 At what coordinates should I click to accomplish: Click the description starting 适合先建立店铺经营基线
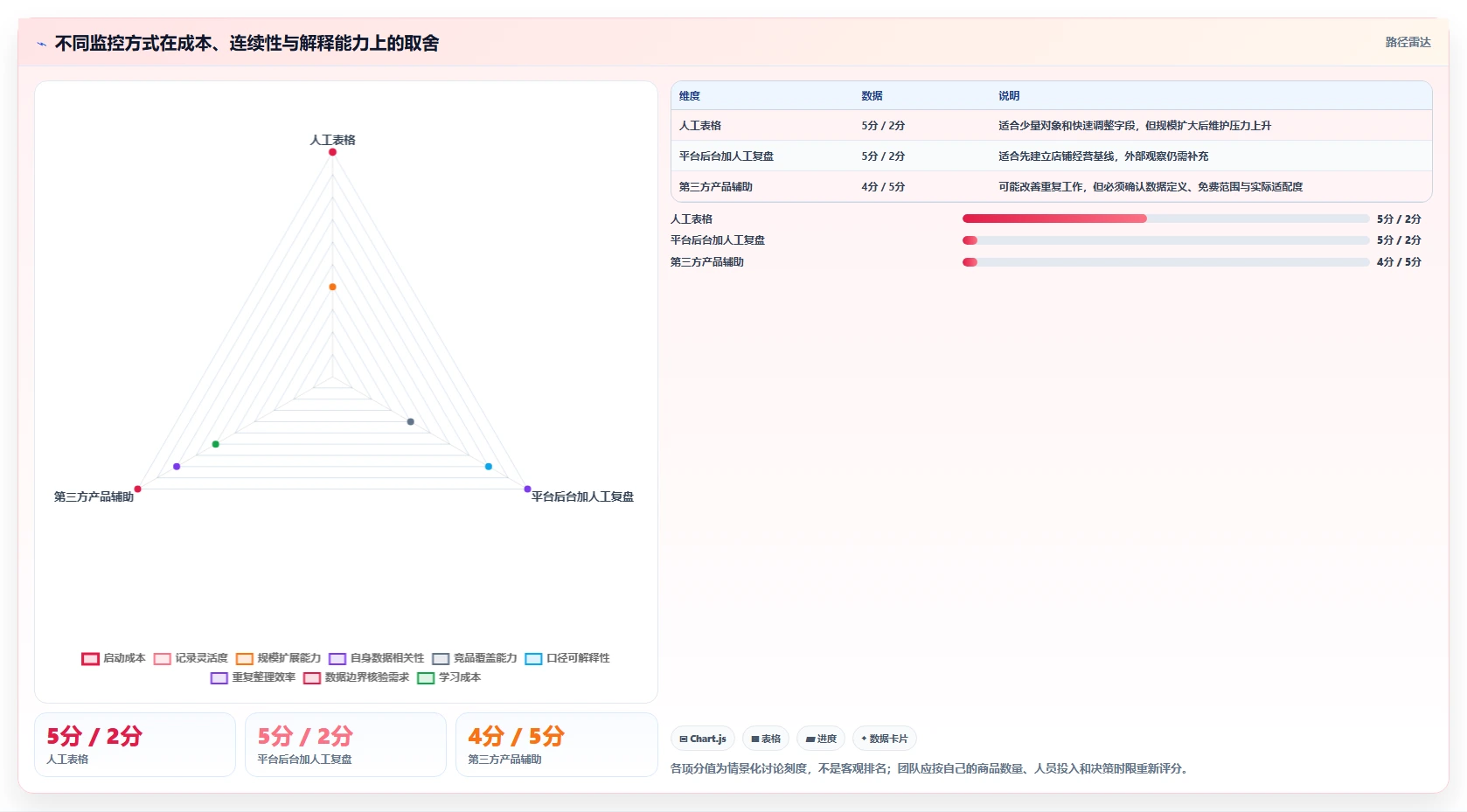pos(1103,156)
